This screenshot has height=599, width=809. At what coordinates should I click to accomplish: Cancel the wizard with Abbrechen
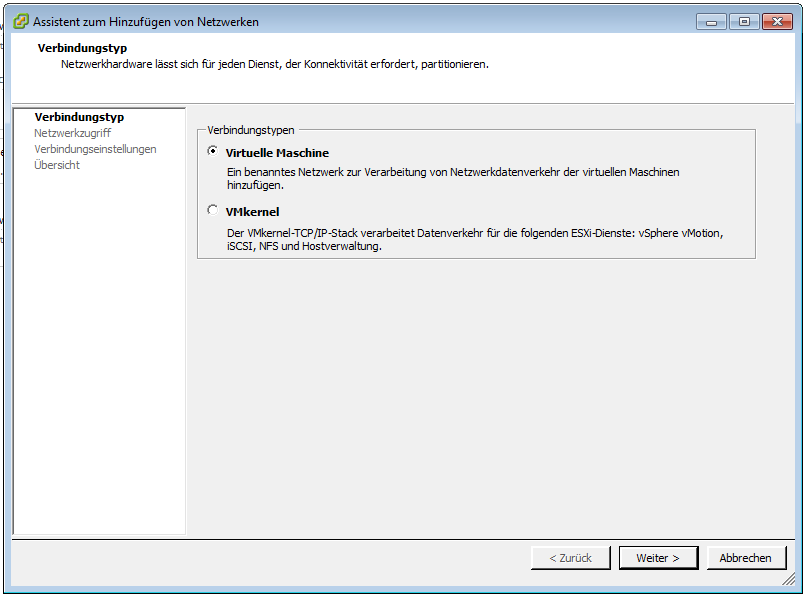pos(746,558)
